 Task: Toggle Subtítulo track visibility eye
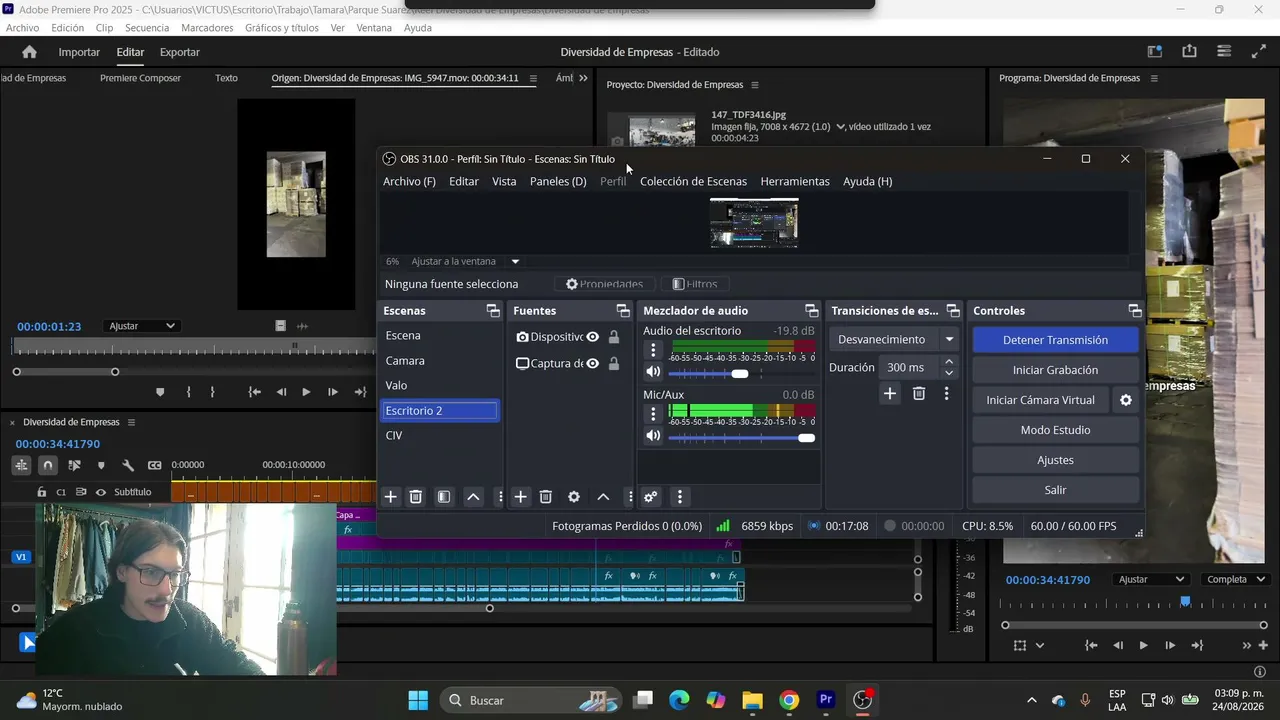pyautogui.click(x=100, y=492)
